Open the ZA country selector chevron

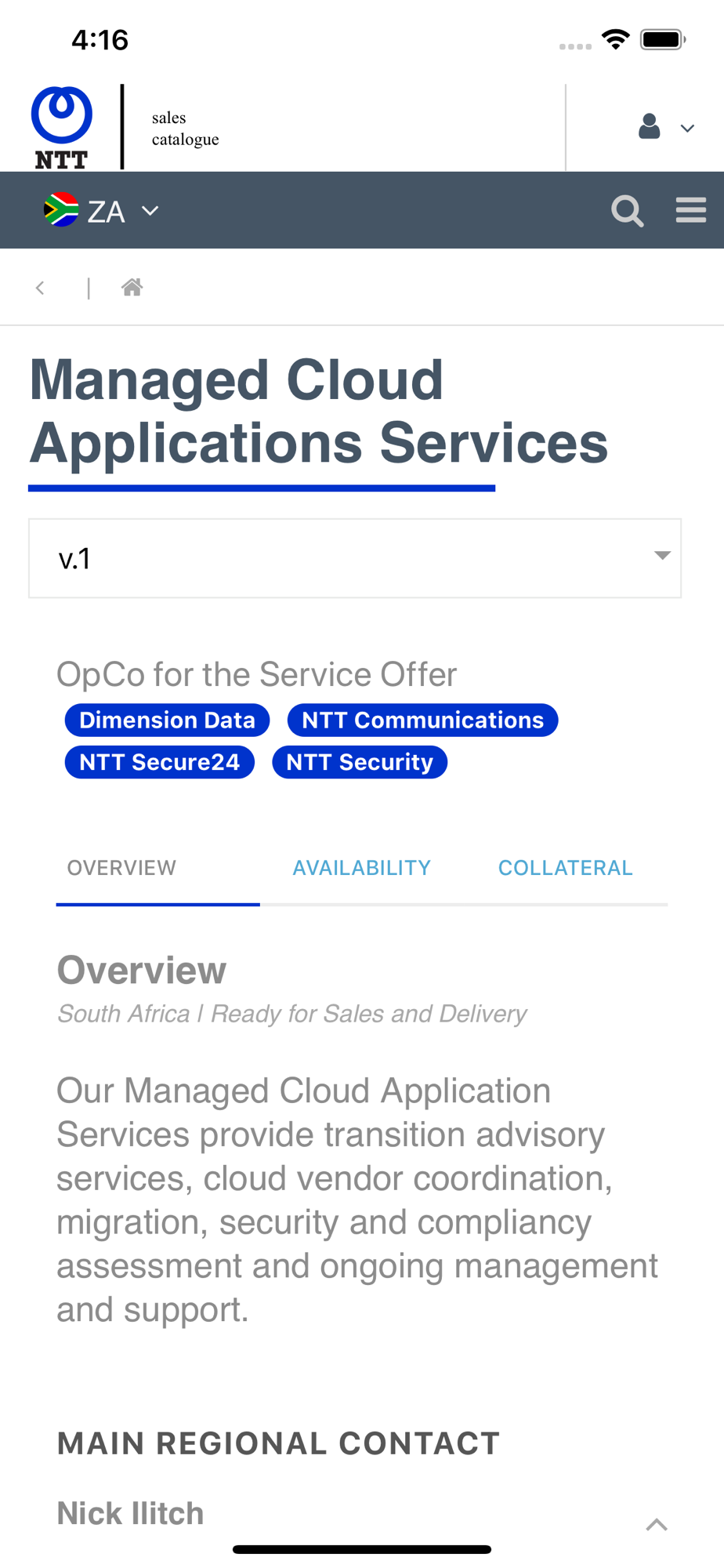[150, 211]
